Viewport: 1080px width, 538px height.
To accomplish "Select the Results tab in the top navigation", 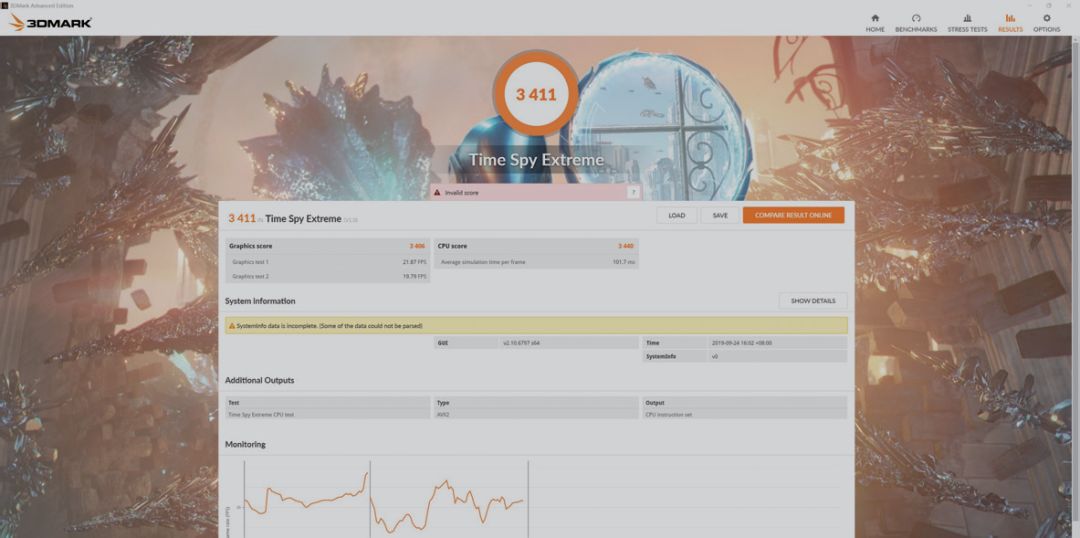I will [x=1010, y=23].
